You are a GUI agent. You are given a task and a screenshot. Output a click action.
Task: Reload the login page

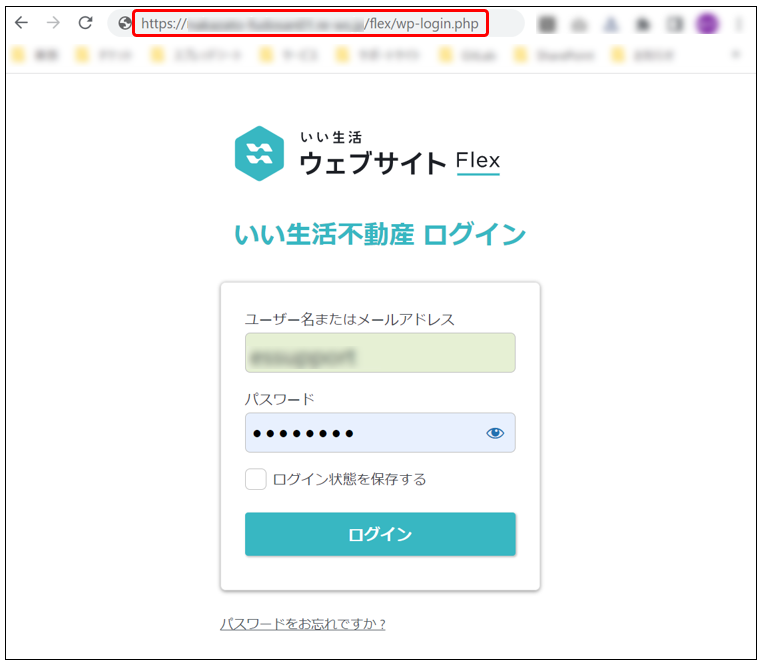pos(85,23)
